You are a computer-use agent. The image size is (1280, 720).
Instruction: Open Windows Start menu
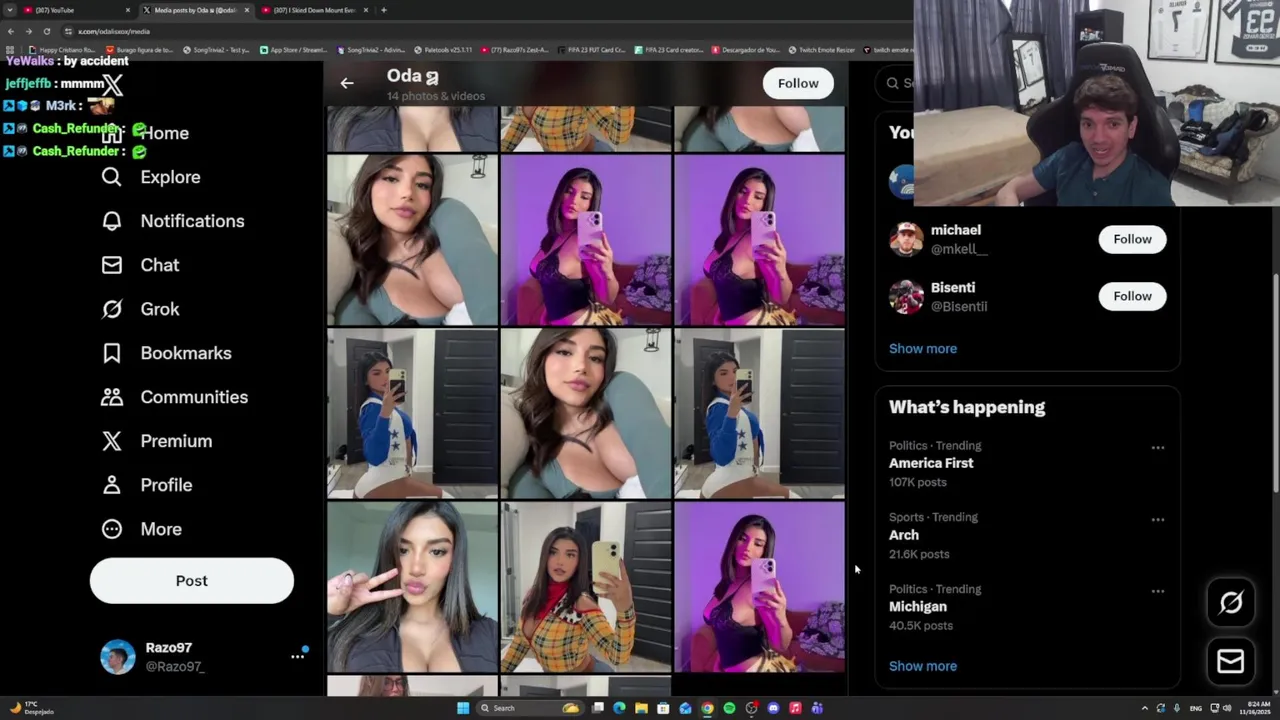(463, 708)
